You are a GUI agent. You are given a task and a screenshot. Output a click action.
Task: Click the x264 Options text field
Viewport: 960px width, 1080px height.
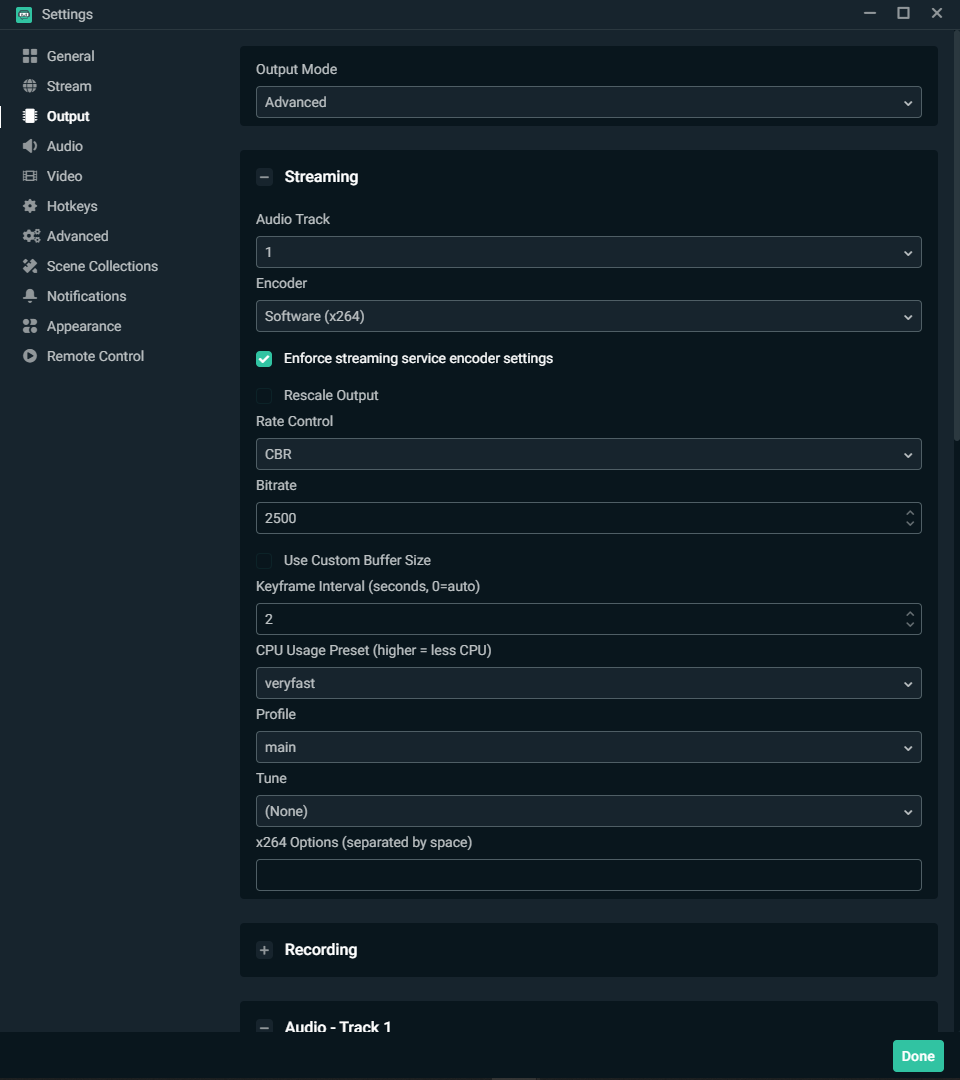pyautogui.click(x=588, y=875)
